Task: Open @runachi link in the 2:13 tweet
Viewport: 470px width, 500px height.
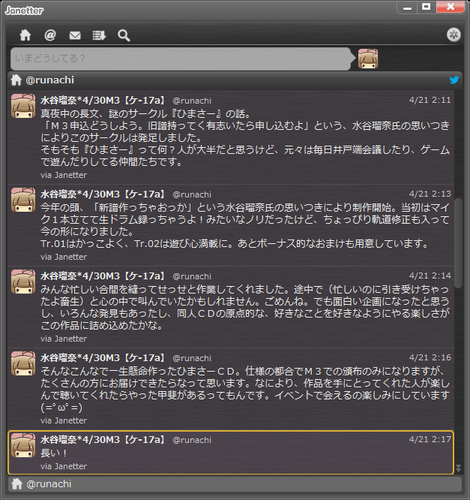Action: tap(192, 194)
